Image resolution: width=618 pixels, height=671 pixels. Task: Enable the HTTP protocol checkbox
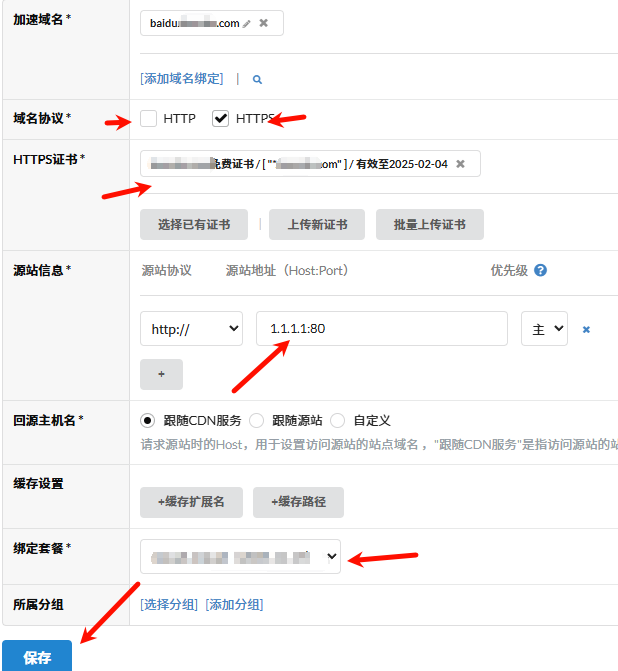149,119
